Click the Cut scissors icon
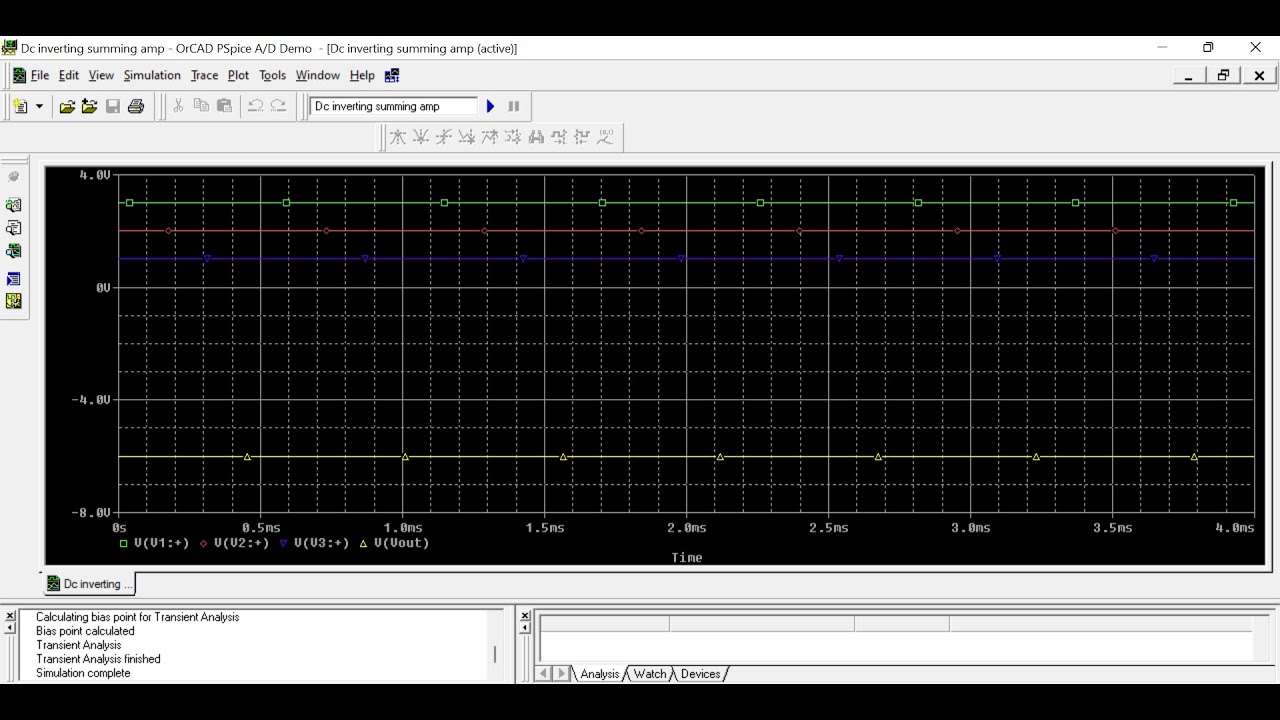The image size is (1280, 720). (178, 106)
